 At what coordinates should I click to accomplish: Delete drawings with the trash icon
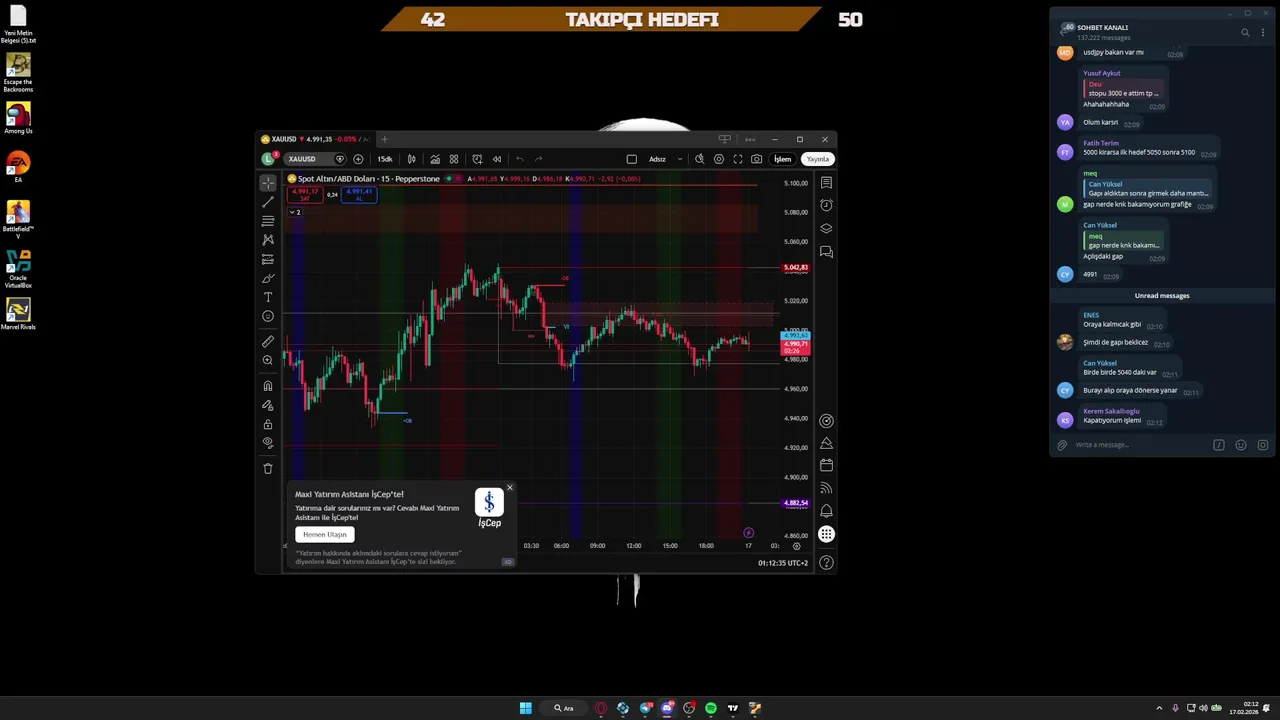[268, 468]
